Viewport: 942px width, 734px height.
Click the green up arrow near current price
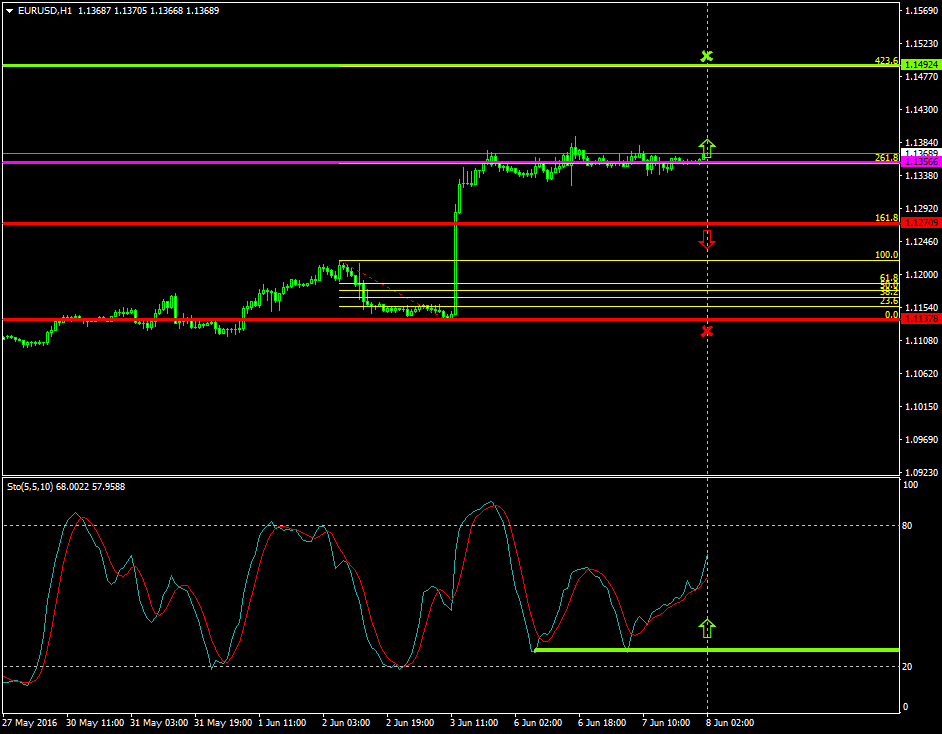tap(708, 147)
